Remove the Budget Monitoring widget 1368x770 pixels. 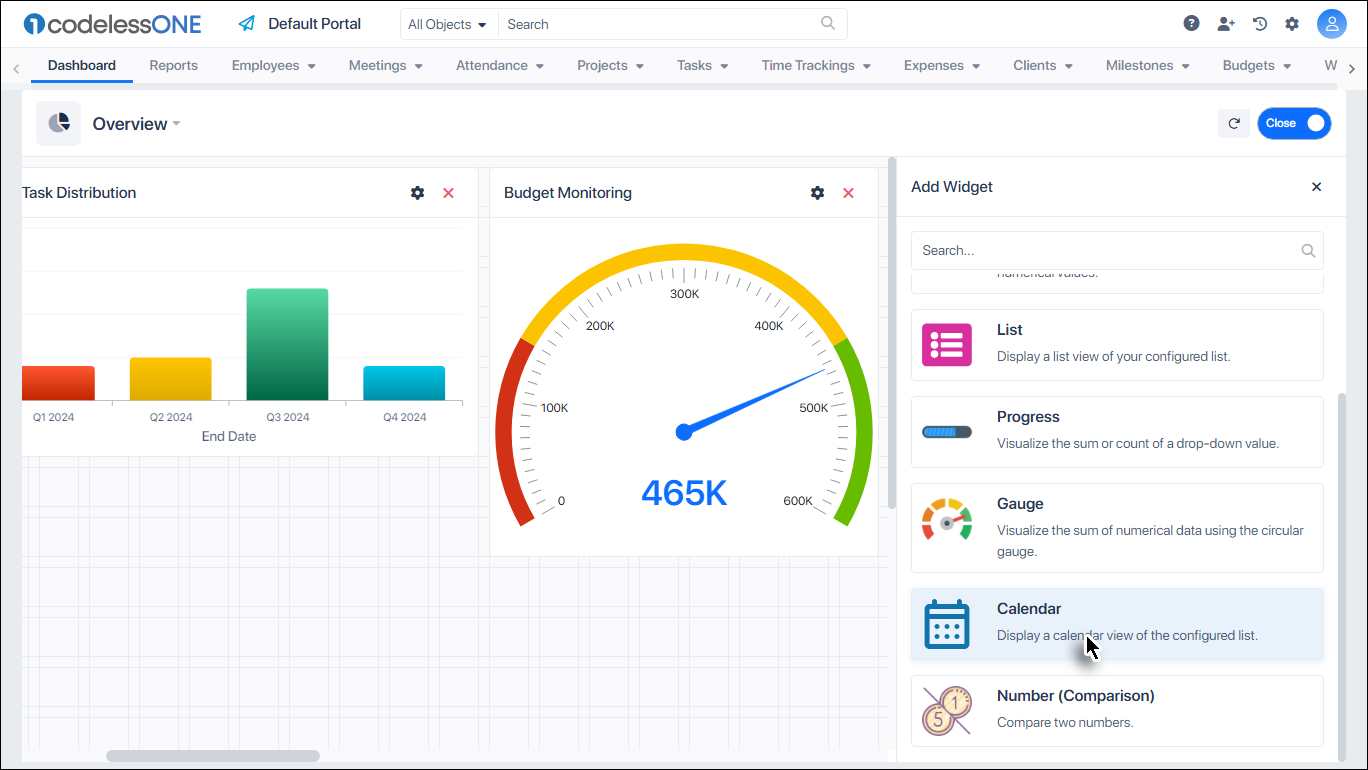coord(848,192)
